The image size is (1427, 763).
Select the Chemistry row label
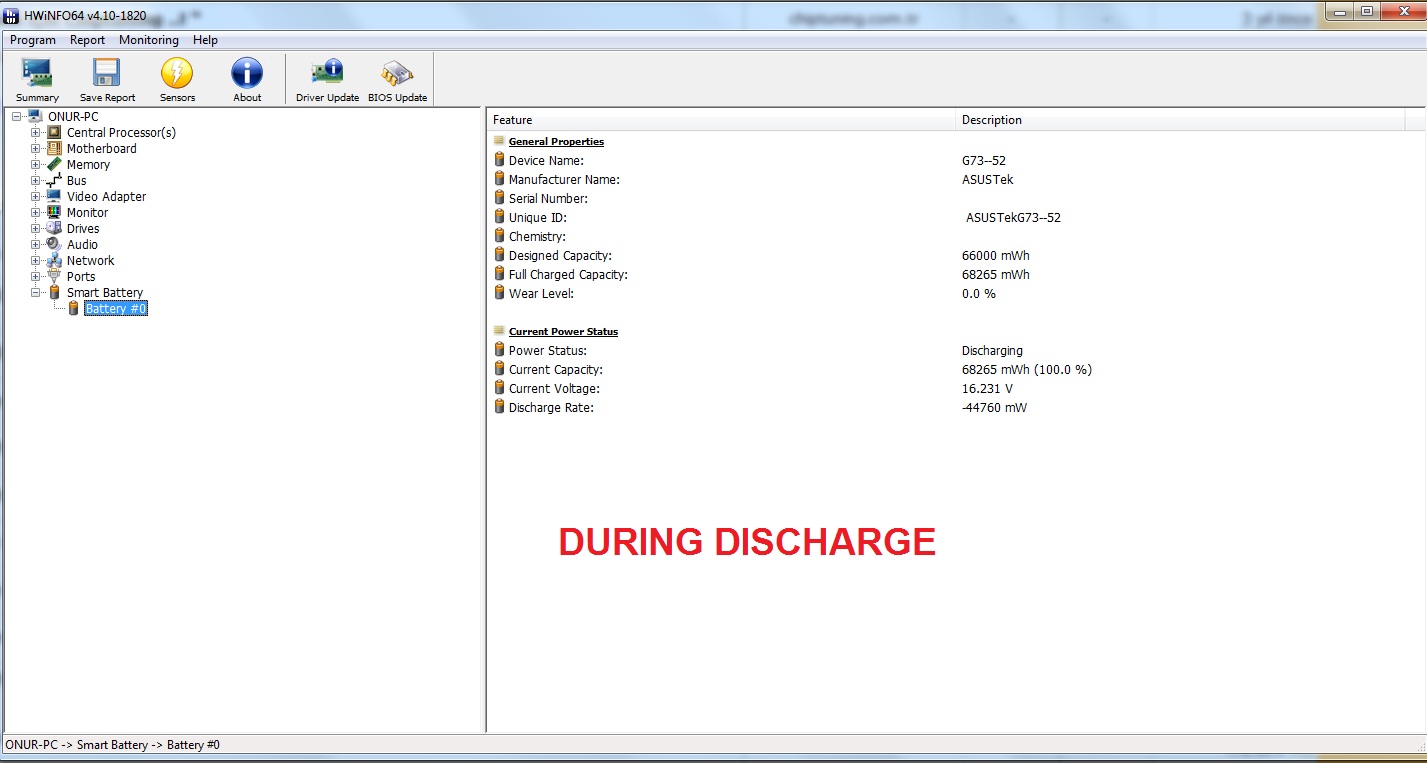click(537, 237)
